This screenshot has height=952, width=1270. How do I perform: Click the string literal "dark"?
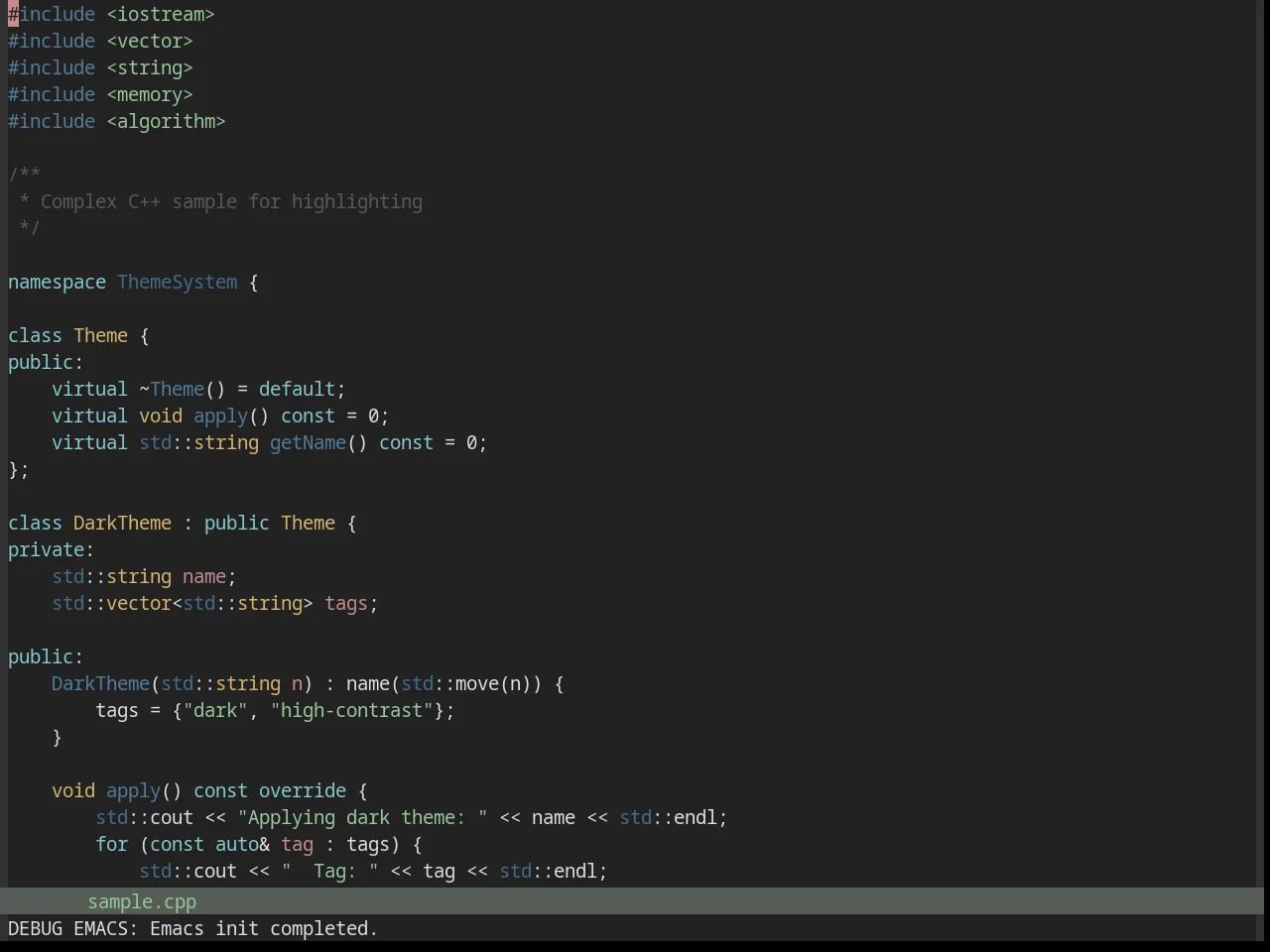(215, 710)
